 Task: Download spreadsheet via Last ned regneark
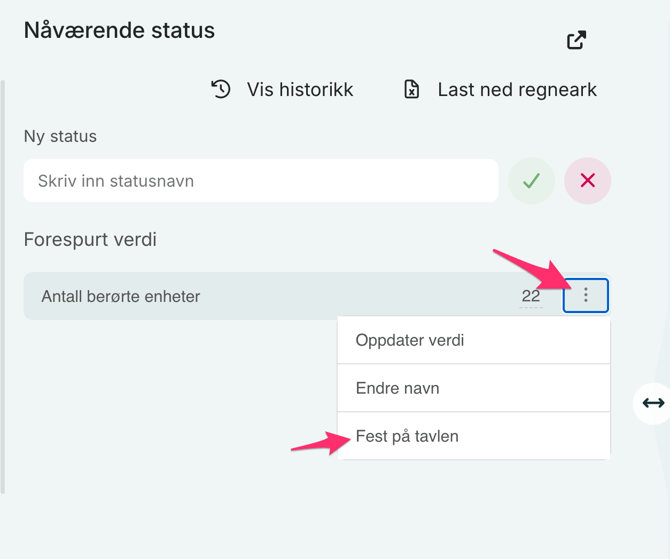[517, 89]
